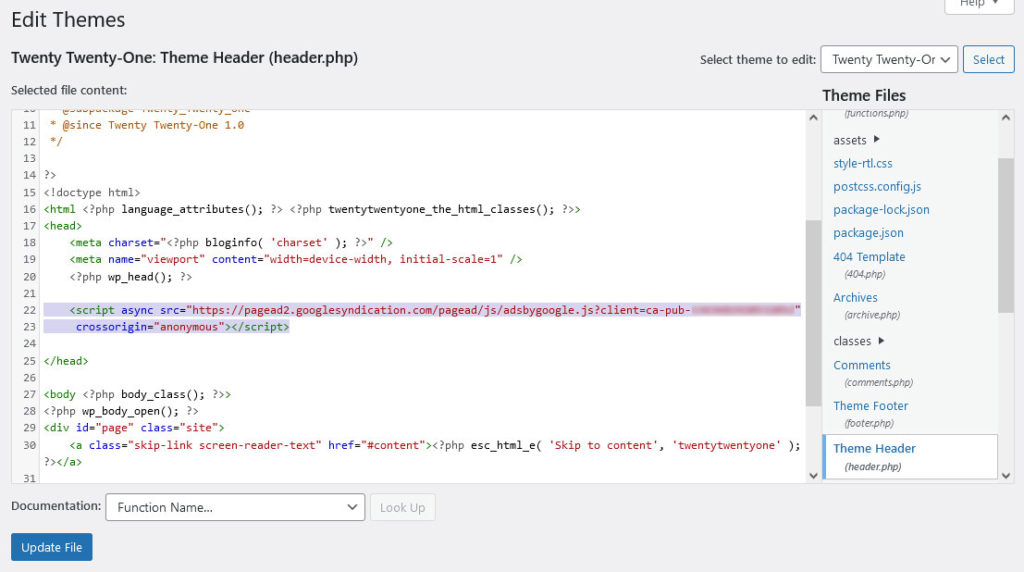Open the Help tab
The height and width of the screenshot is (572, 1024).
979,5
